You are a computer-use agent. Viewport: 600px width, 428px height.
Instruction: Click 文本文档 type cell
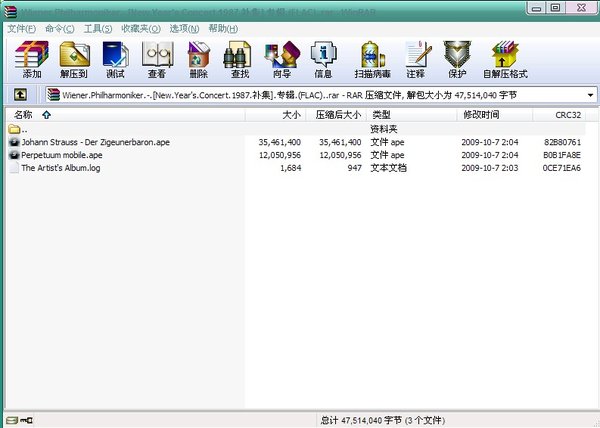coord(388,168)
